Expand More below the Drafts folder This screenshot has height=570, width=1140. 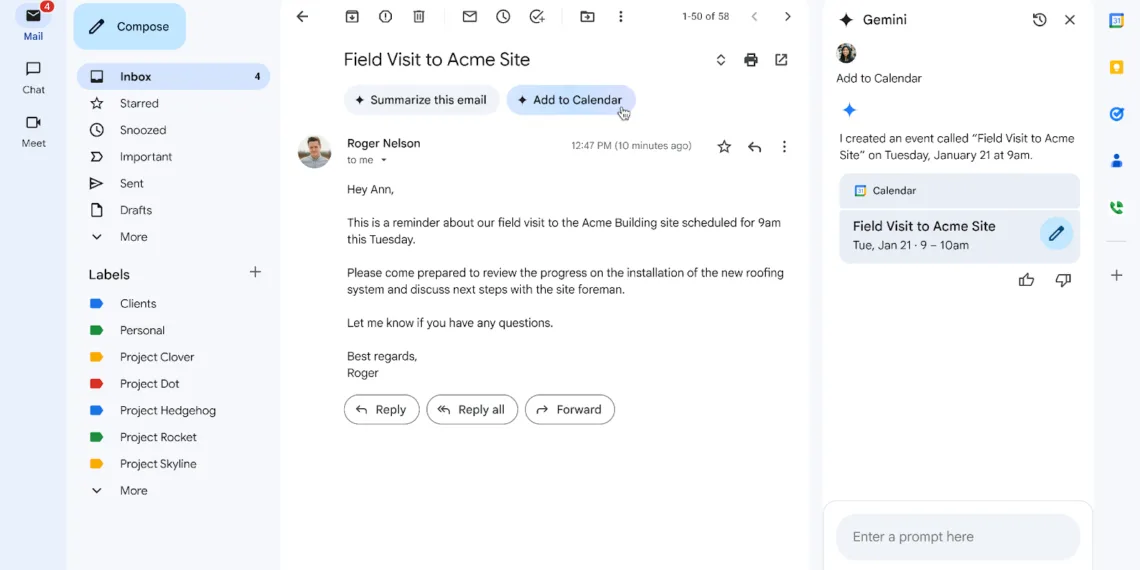coord(133,237)
